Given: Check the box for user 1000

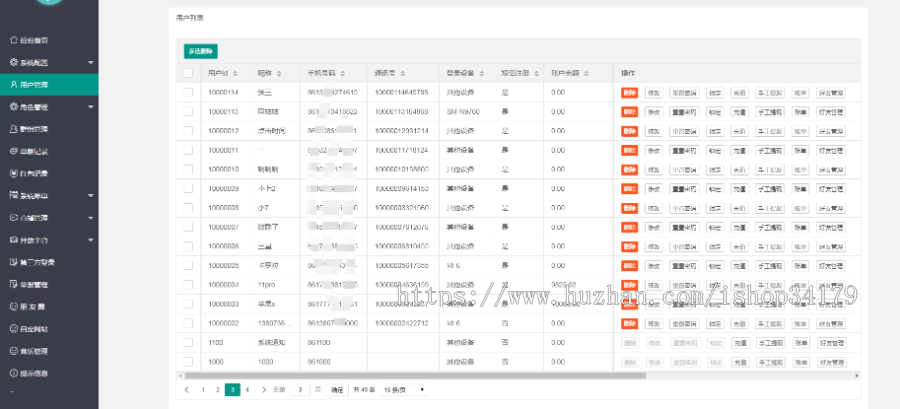Looking at the screenshot, I should coord(188,362).
